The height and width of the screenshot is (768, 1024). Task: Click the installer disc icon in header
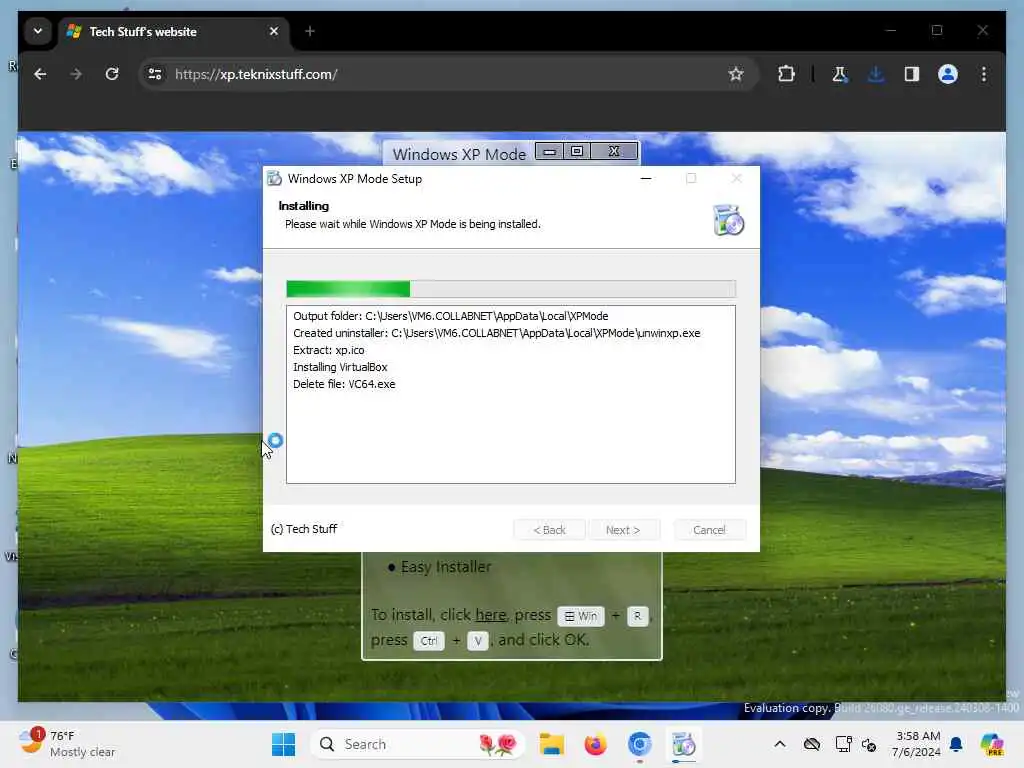728,220
